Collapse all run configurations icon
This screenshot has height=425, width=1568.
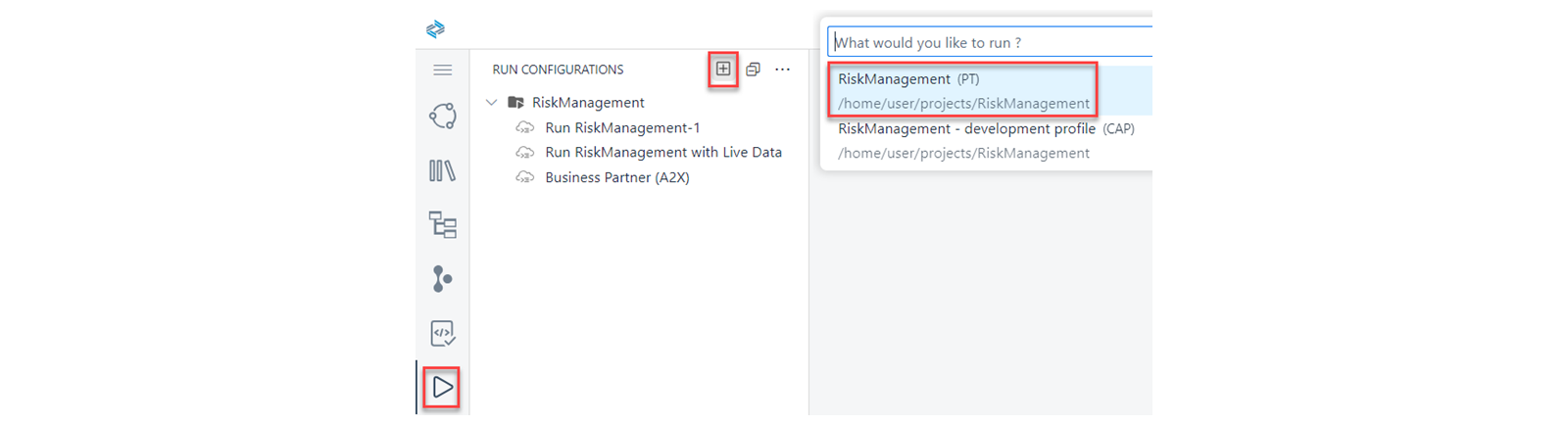click(x=753, y=70)
